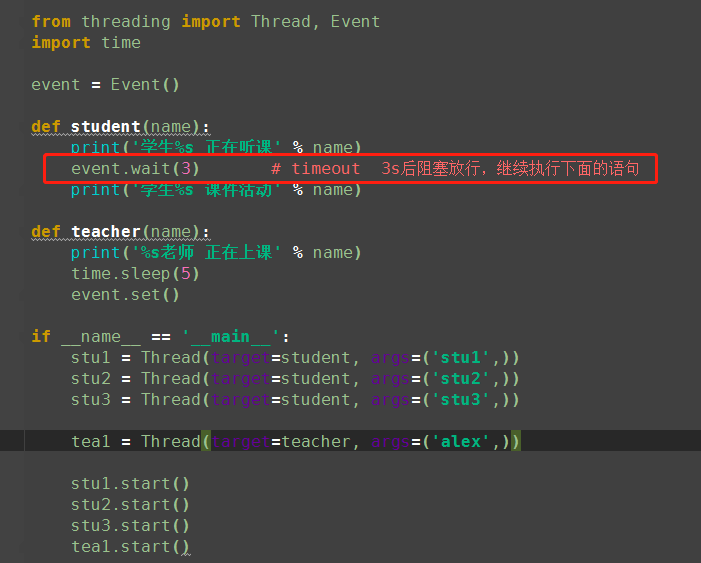Screen dimensions: 701x563
Task: Click the 'tea1.start()' call
Action: (130, 546)
